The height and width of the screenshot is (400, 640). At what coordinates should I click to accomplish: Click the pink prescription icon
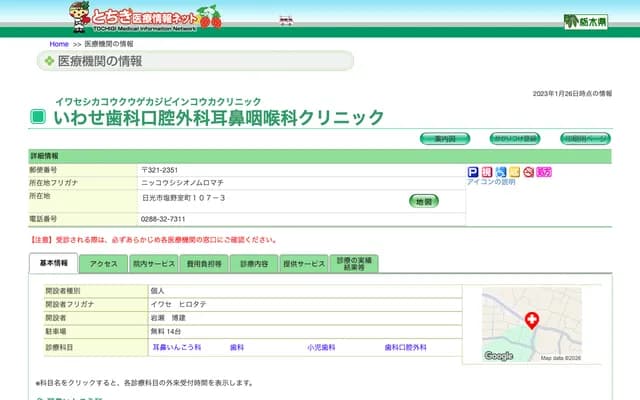544,172
